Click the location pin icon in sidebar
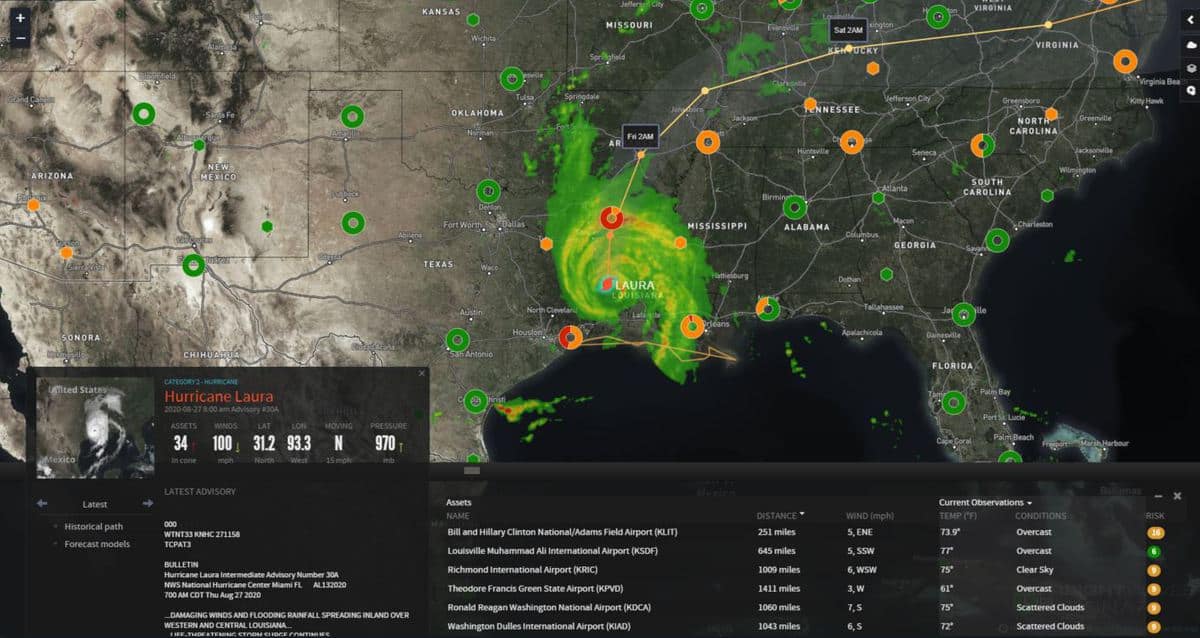Image resolution: width=1200 pixels, height=638 pixels. (1191, 90)
